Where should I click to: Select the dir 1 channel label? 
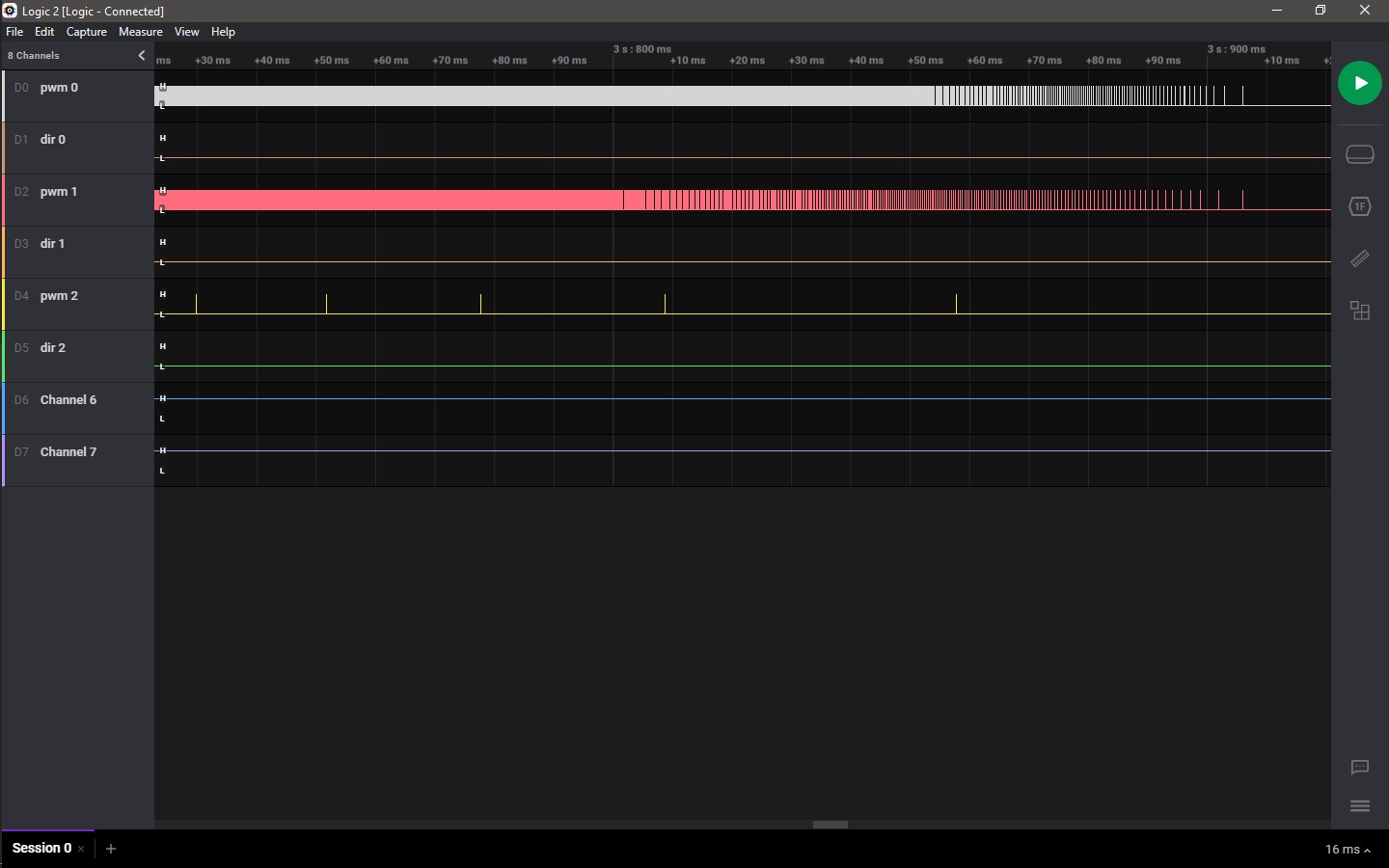coord(52,244)
